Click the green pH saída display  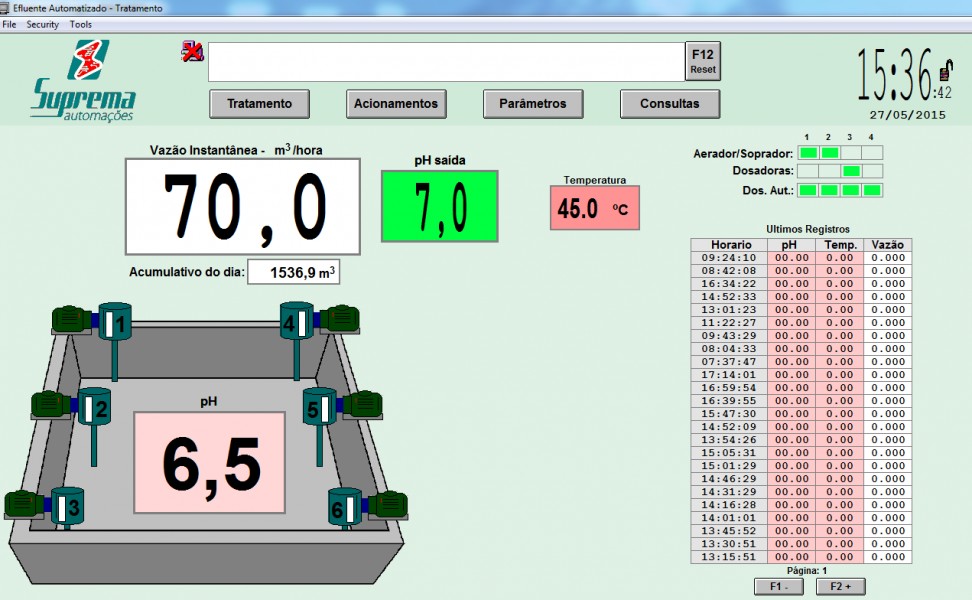(x=439, y=206)
